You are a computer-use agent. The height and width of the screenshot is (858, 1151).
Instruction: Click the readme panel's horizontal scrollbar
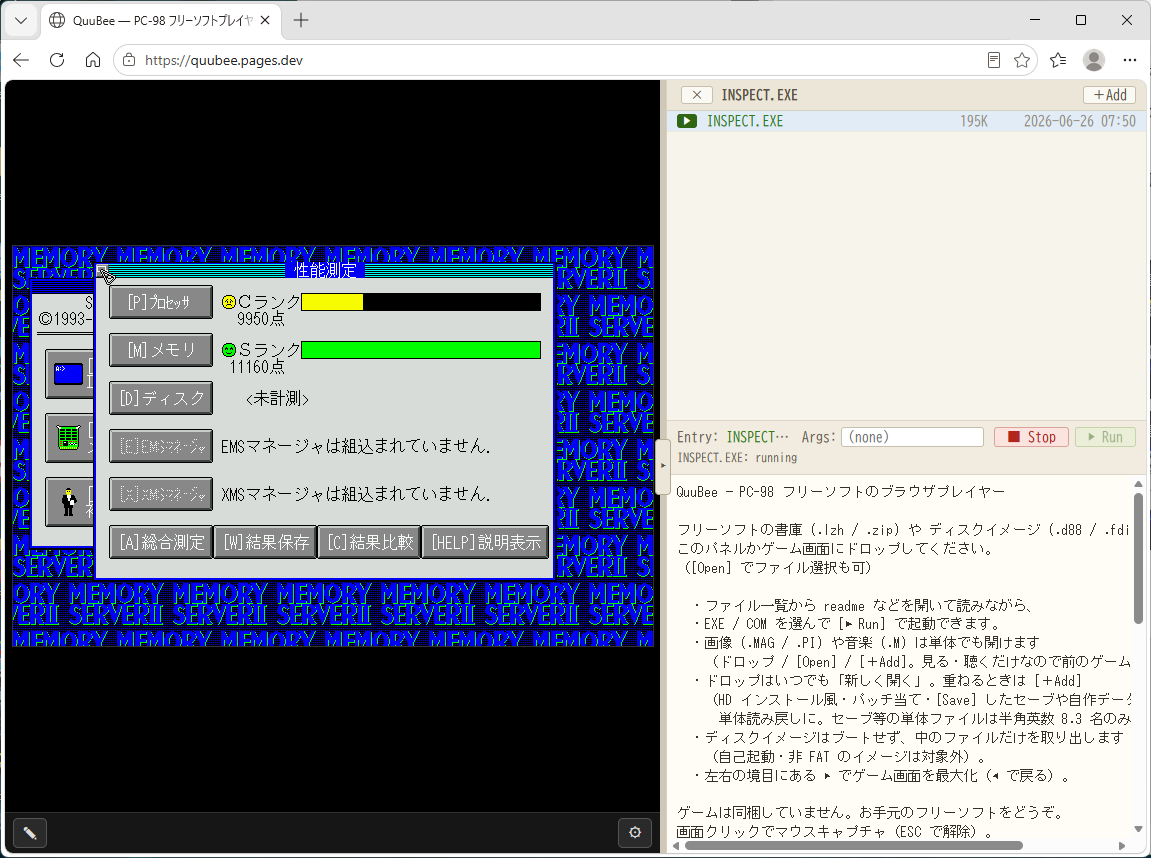[854, 846]
